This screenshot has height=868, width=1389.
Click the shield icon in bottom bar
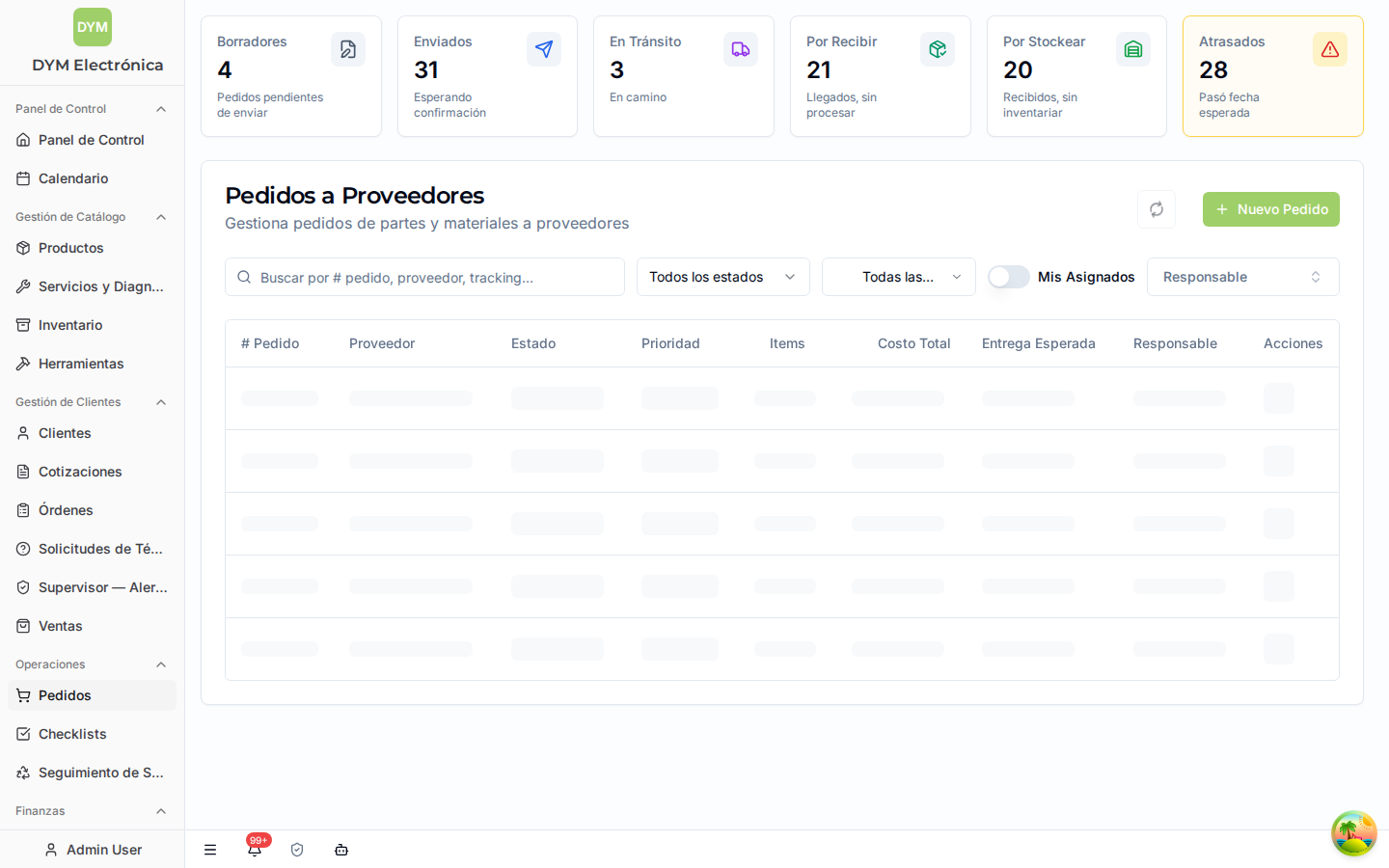297,850
